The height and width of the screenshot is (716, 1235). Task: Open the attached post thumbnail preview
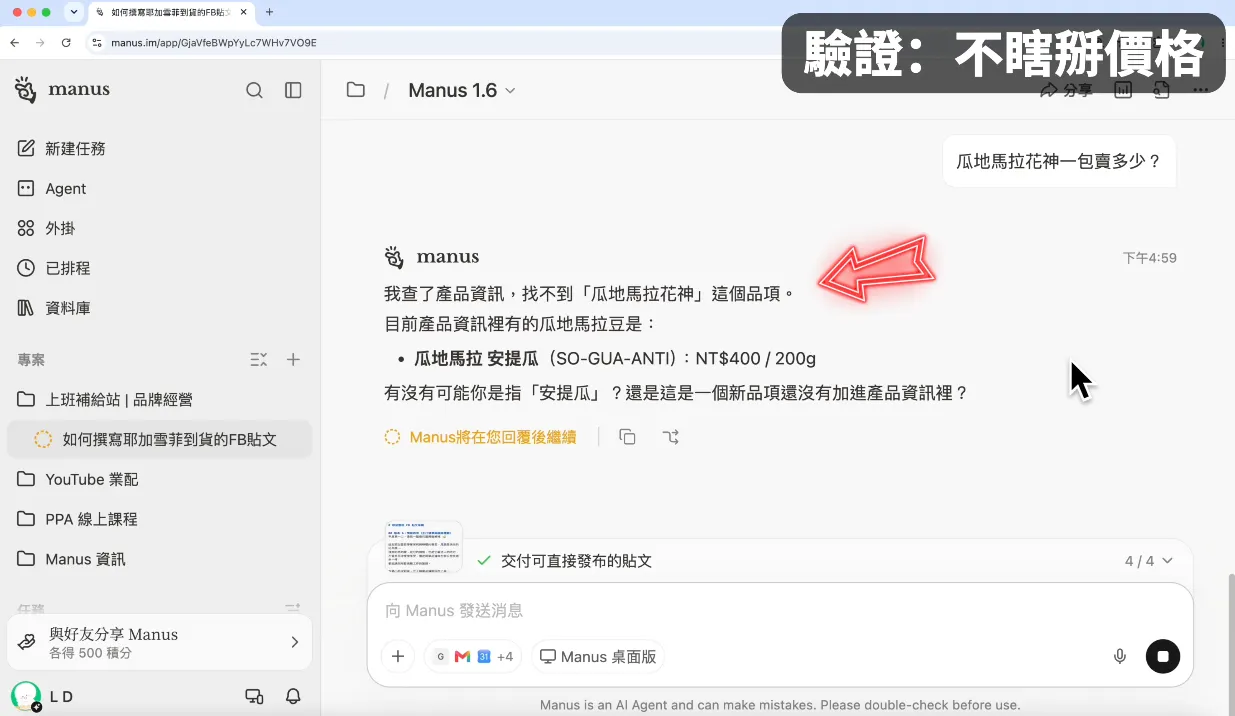[x=424, y=546]
